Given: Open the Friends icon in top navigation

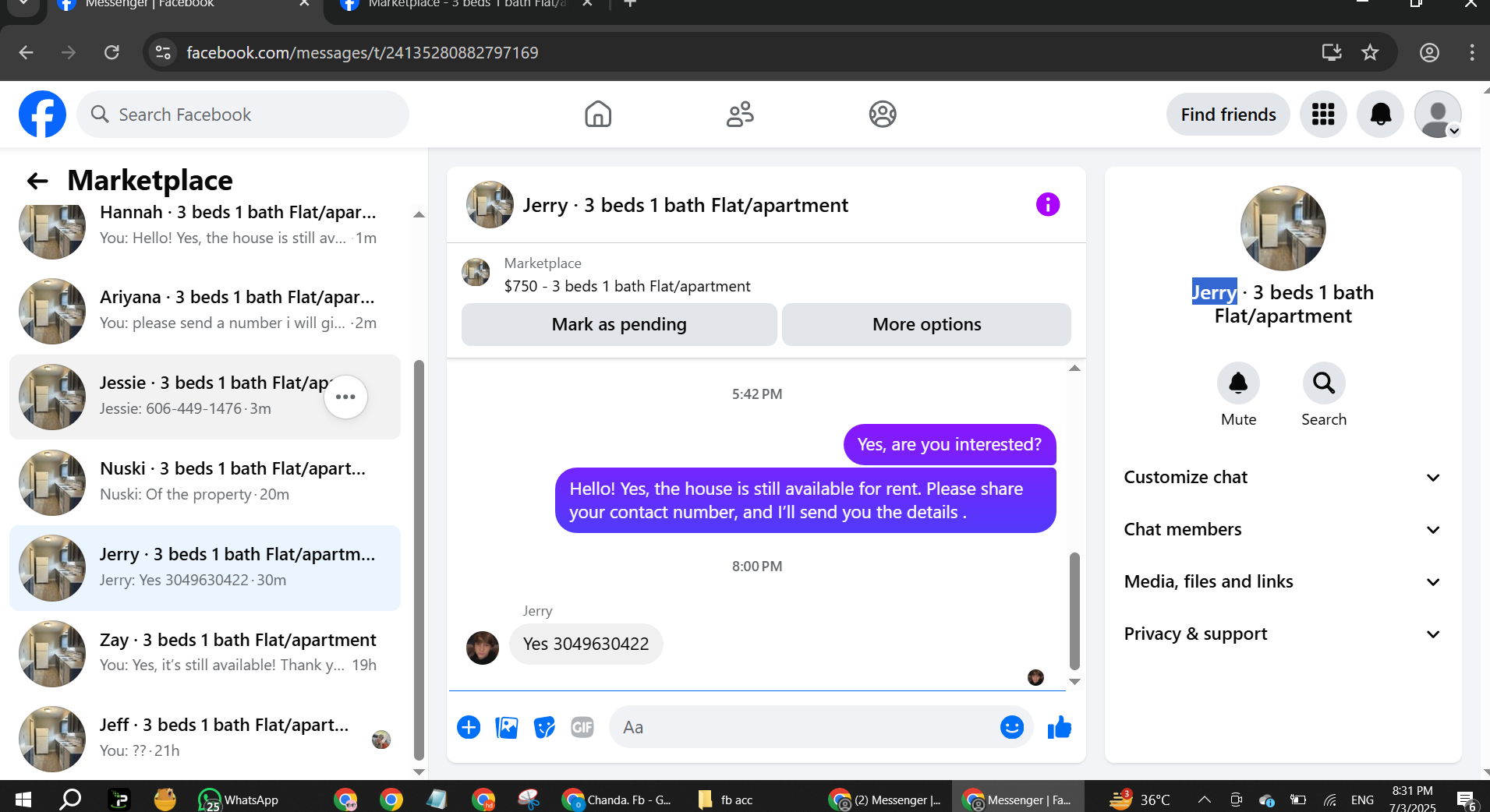Looking at the screenshot, I should click(x=740, y=115).
